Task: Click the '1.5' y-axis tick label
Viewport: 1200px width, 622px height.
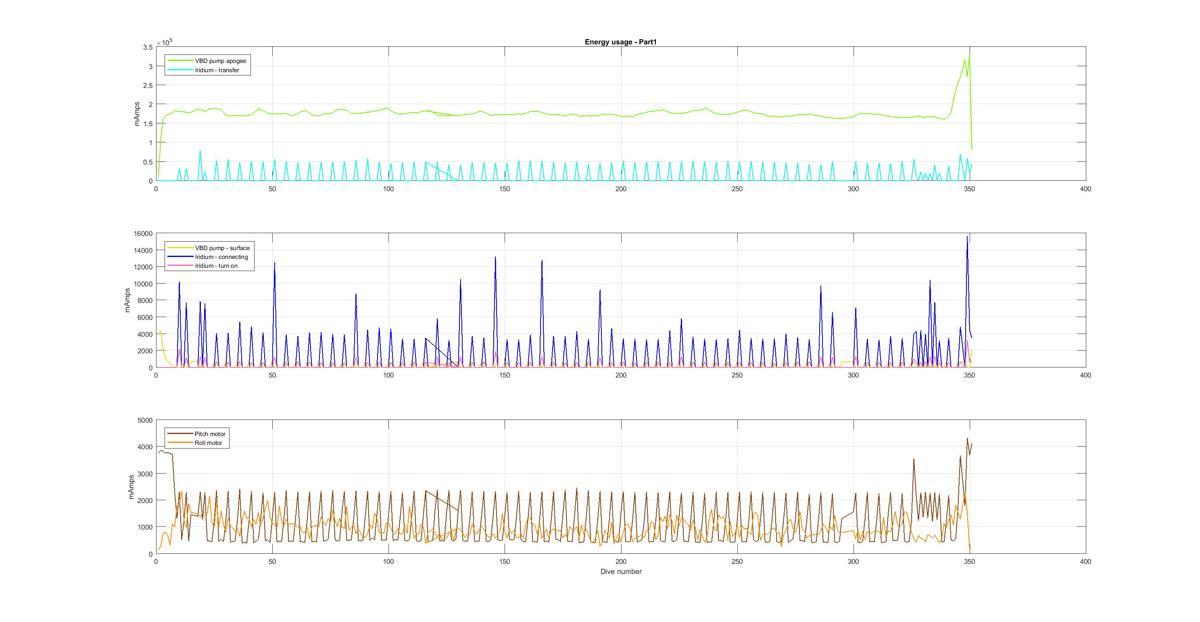Action: [147, 124]
